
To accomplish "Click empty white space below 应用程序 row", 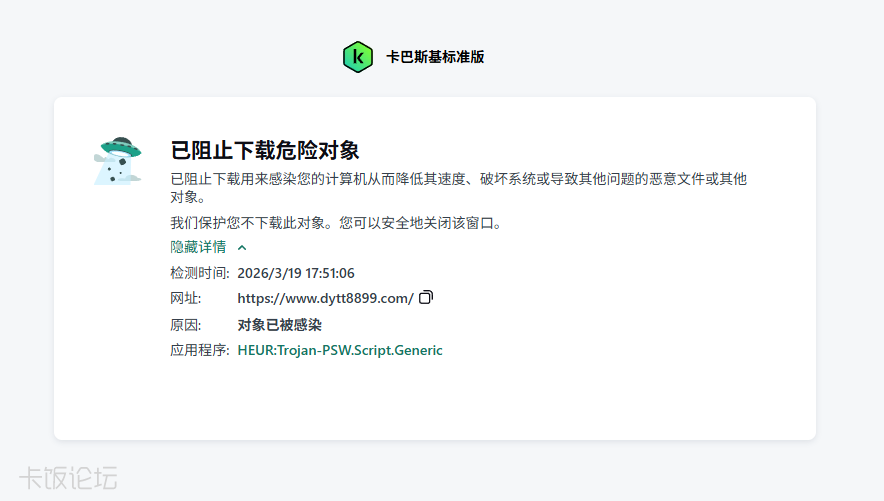I will [435, 400].
